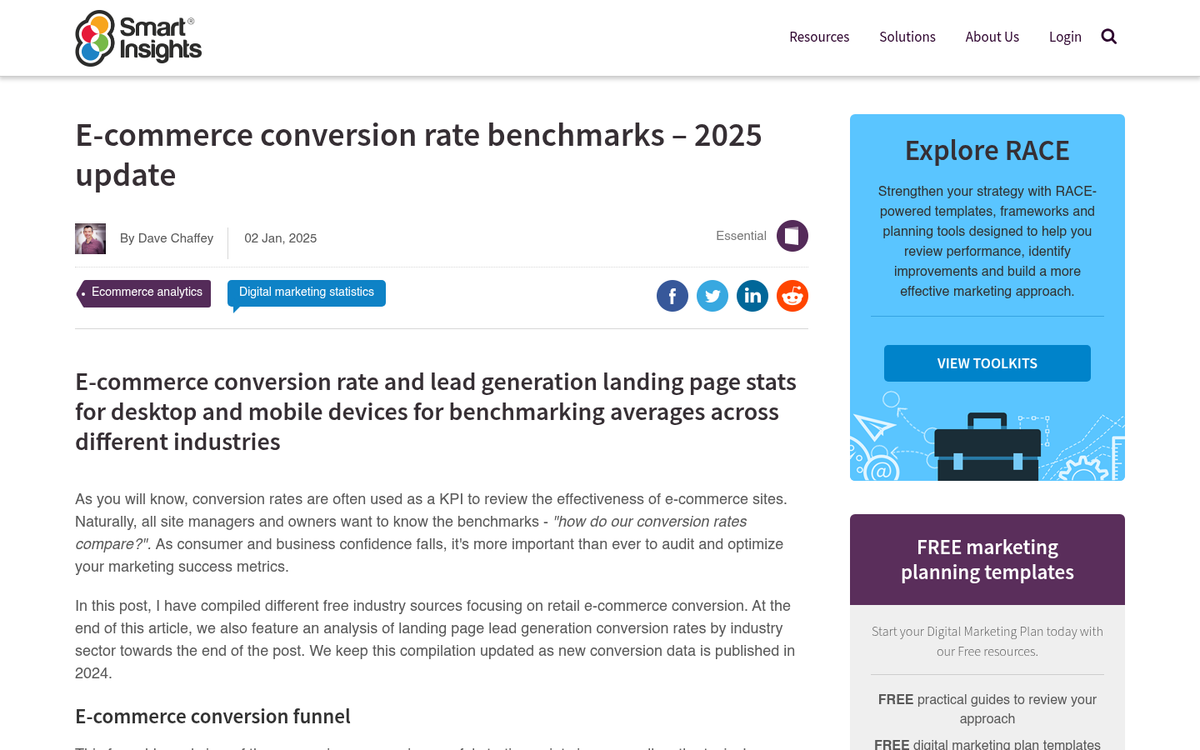This screenshot has width=1200, height=750.
Task: Share the article on Facebook
Action: tap(672, 296)
